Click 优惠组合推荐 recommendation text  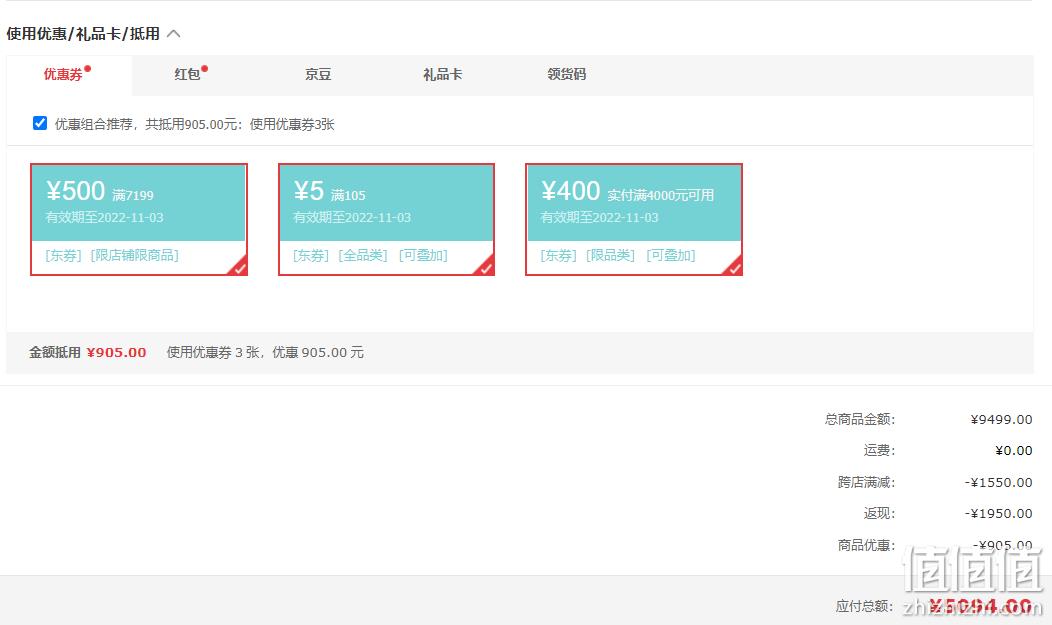pyautogui.click(x=195, y=124)
